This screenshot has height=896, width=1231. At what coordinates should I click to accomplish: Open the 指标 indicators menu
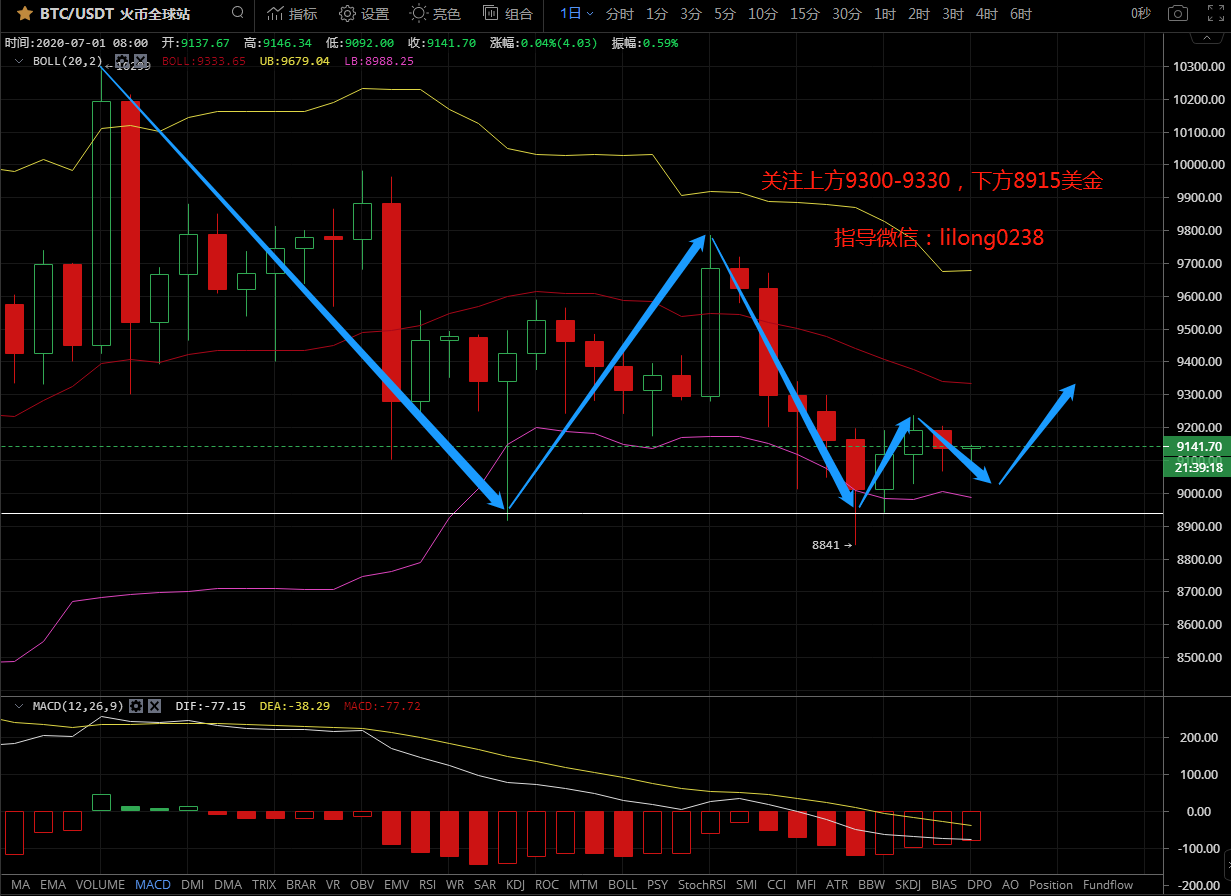[x=291, y=14]
